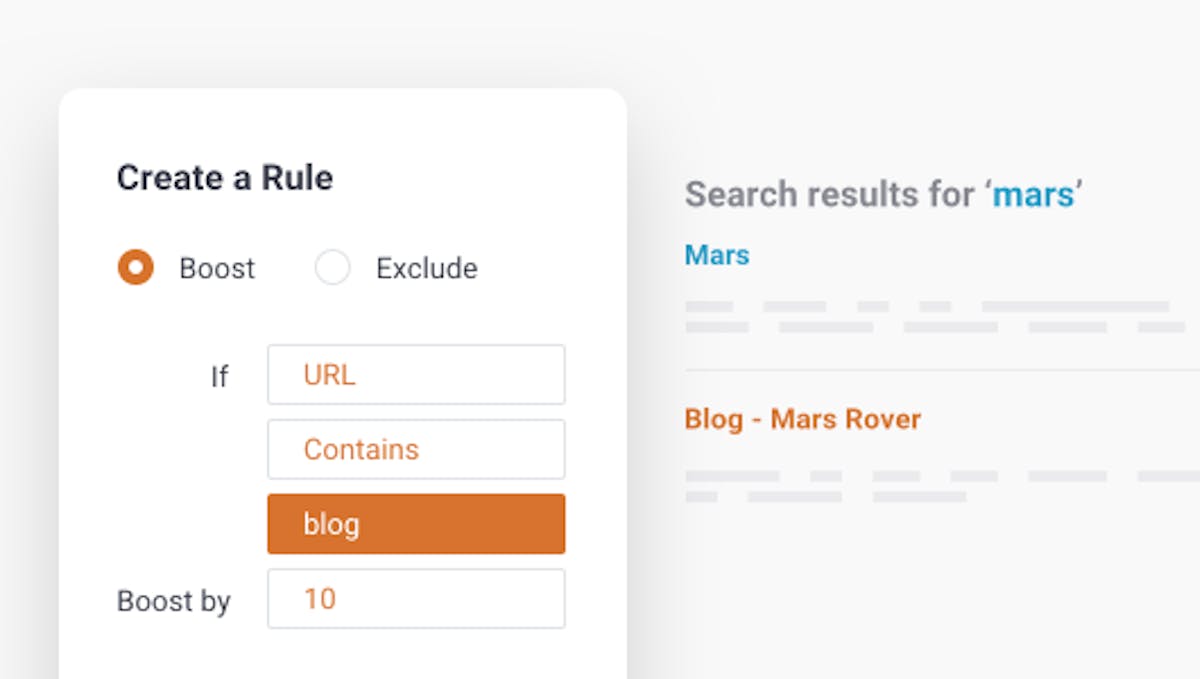This screenshot has width=1200, height=679.
Task: Click the "Boost" radio label text
Action: point(217,268)
